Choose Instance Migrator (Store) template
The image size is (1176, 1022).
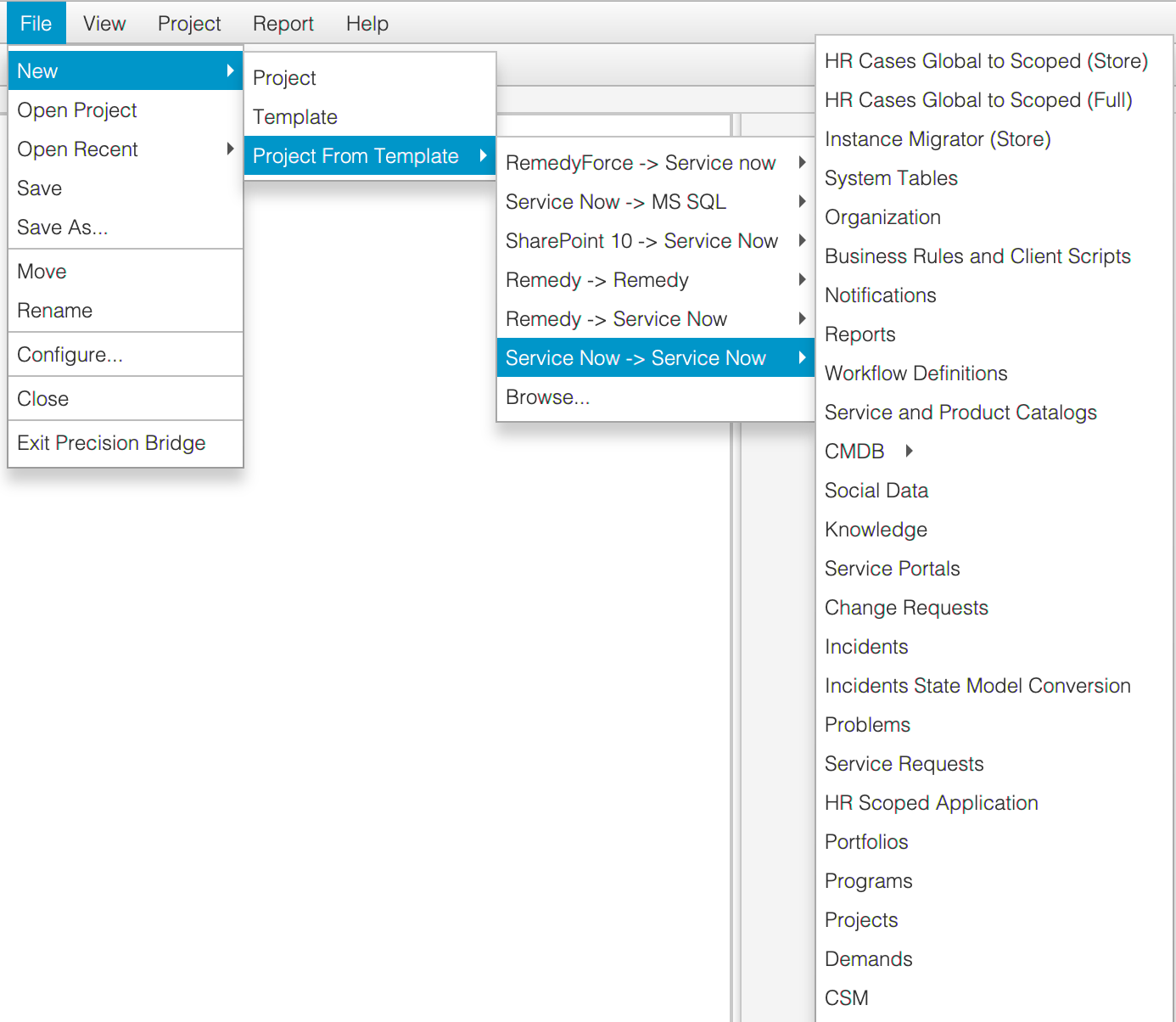click(x=994, y=138)
